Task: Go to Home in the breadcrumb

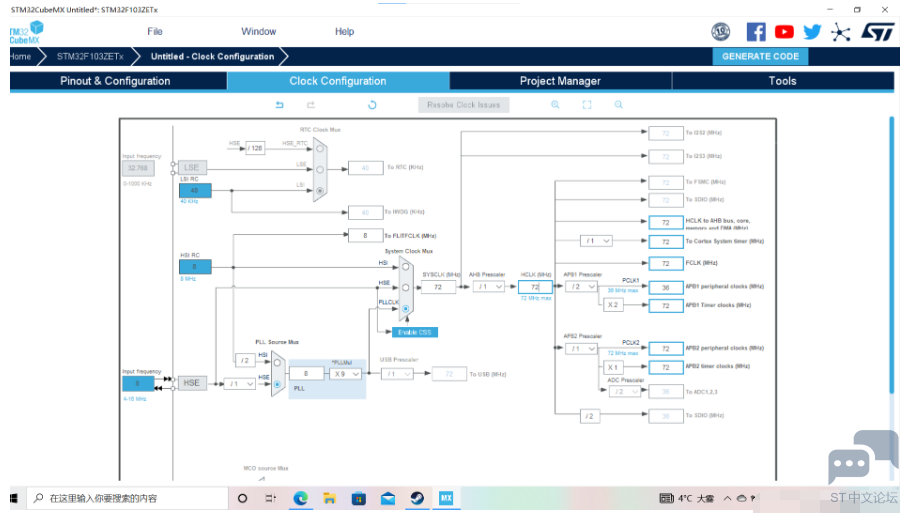Action: (20, 56)
